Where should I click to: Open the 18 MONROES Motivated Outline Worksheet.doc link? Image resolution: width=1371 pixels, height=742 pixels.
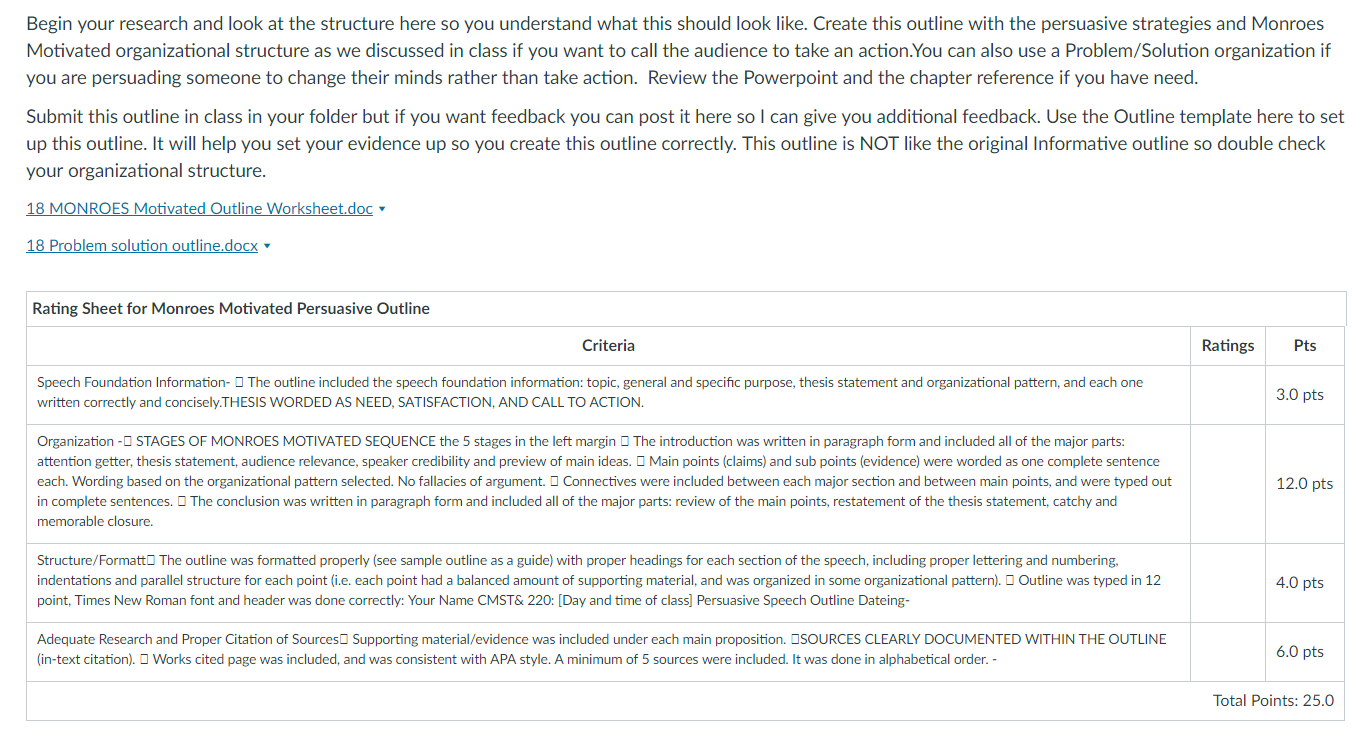point(199,208)
